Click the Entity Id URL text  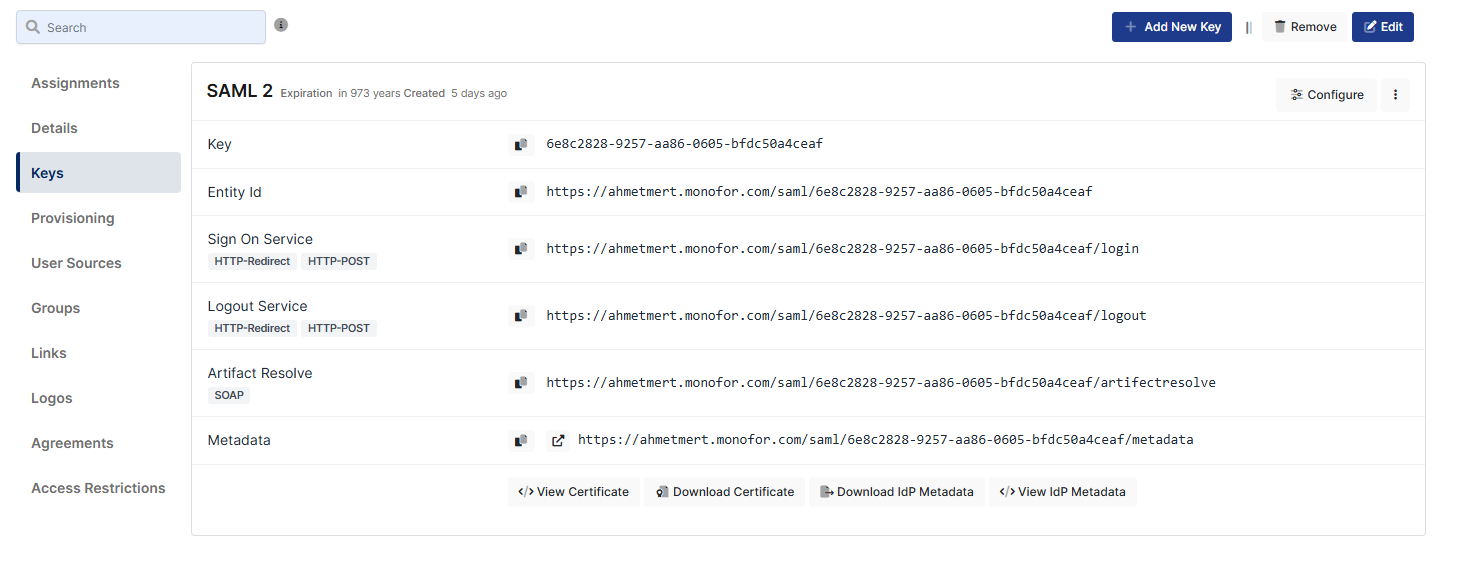(x=819, y=191)
